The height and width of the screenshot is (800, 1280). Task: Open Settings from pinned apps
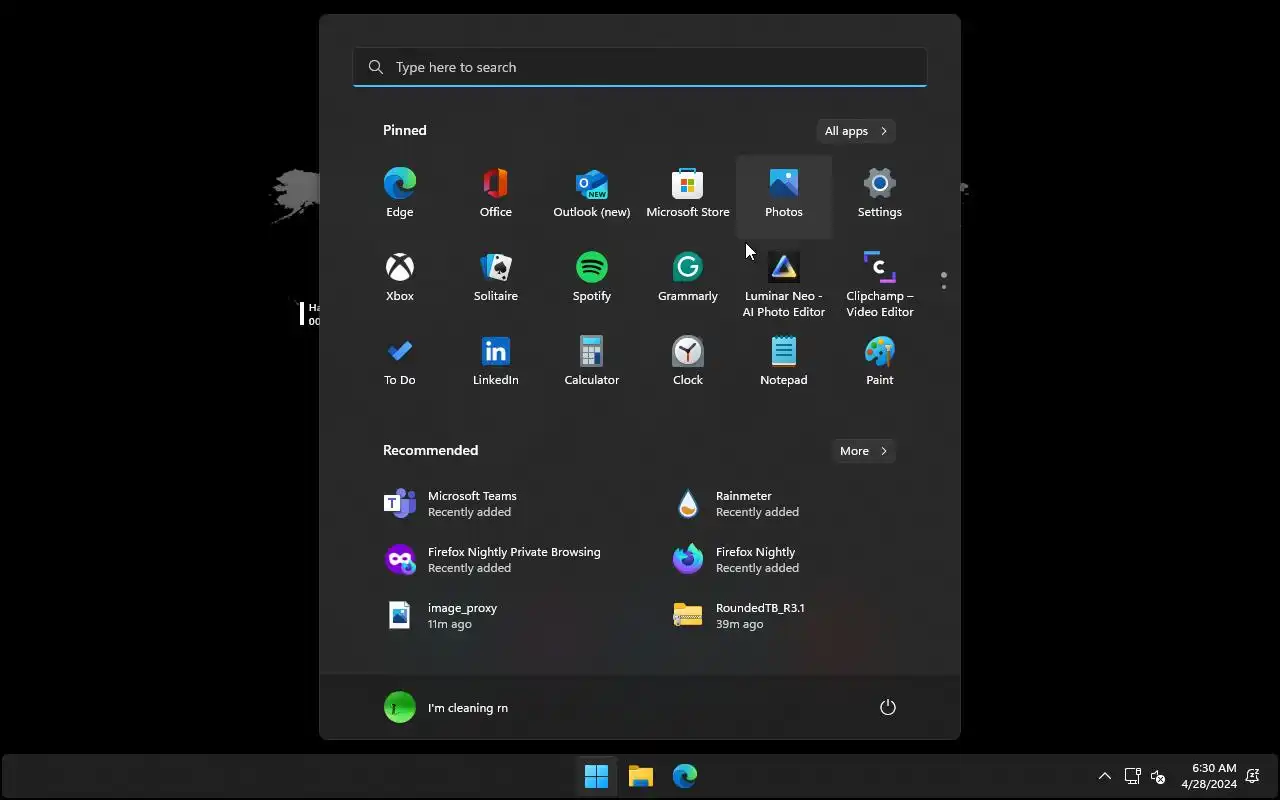click(880, 195)
